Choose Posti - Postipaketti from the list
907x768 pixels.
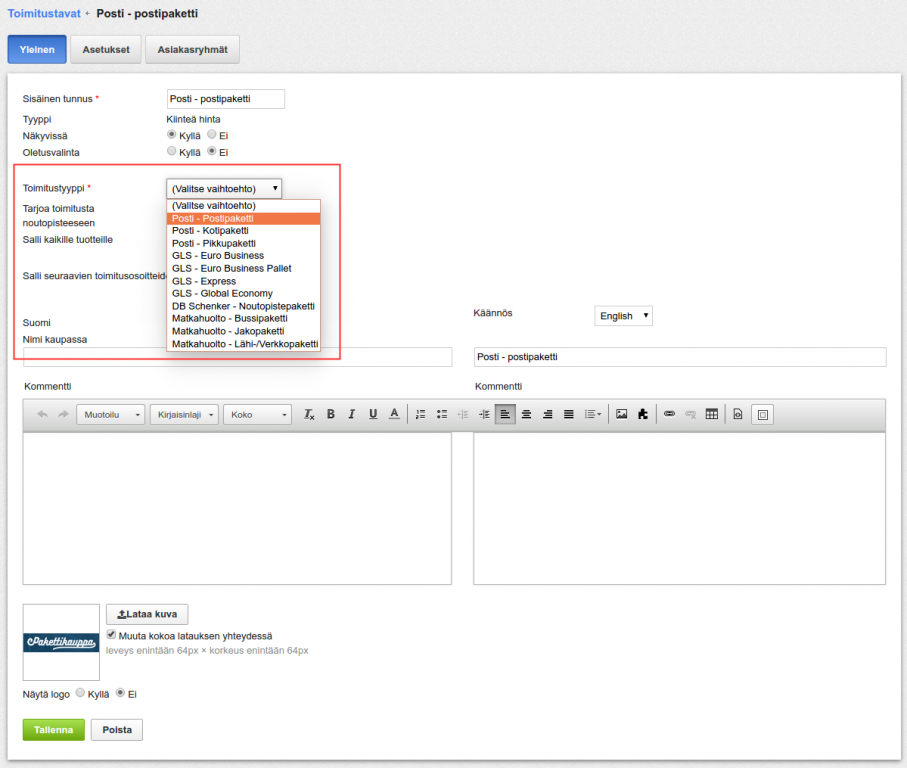pyautogui.click(x=244, y=219)
